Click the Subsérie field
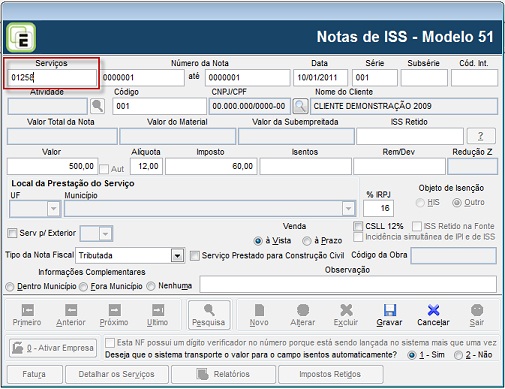The image size is (505, 389). 424,78
